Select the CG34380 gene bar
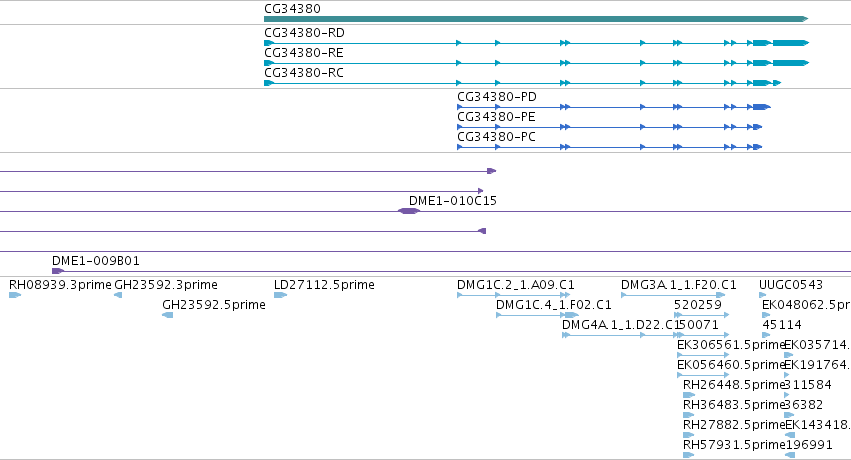Image resolution: width=851 pixels, height=460 pixels. (x=536, y=19)
